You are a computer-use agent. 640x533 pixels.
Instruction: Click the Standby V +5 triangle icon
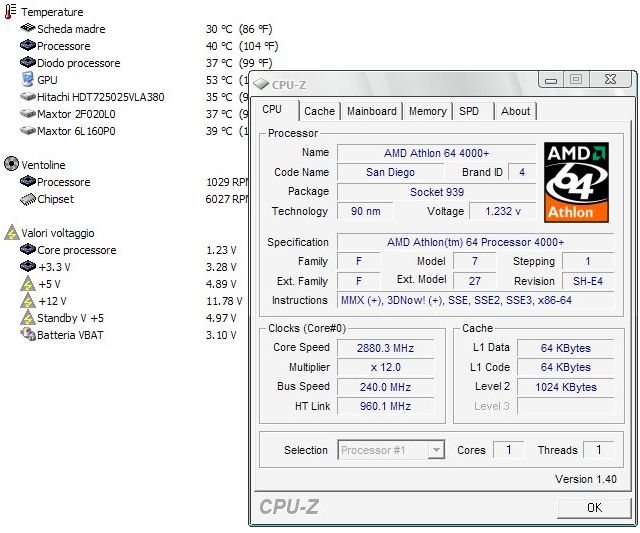tap(28, 318)
